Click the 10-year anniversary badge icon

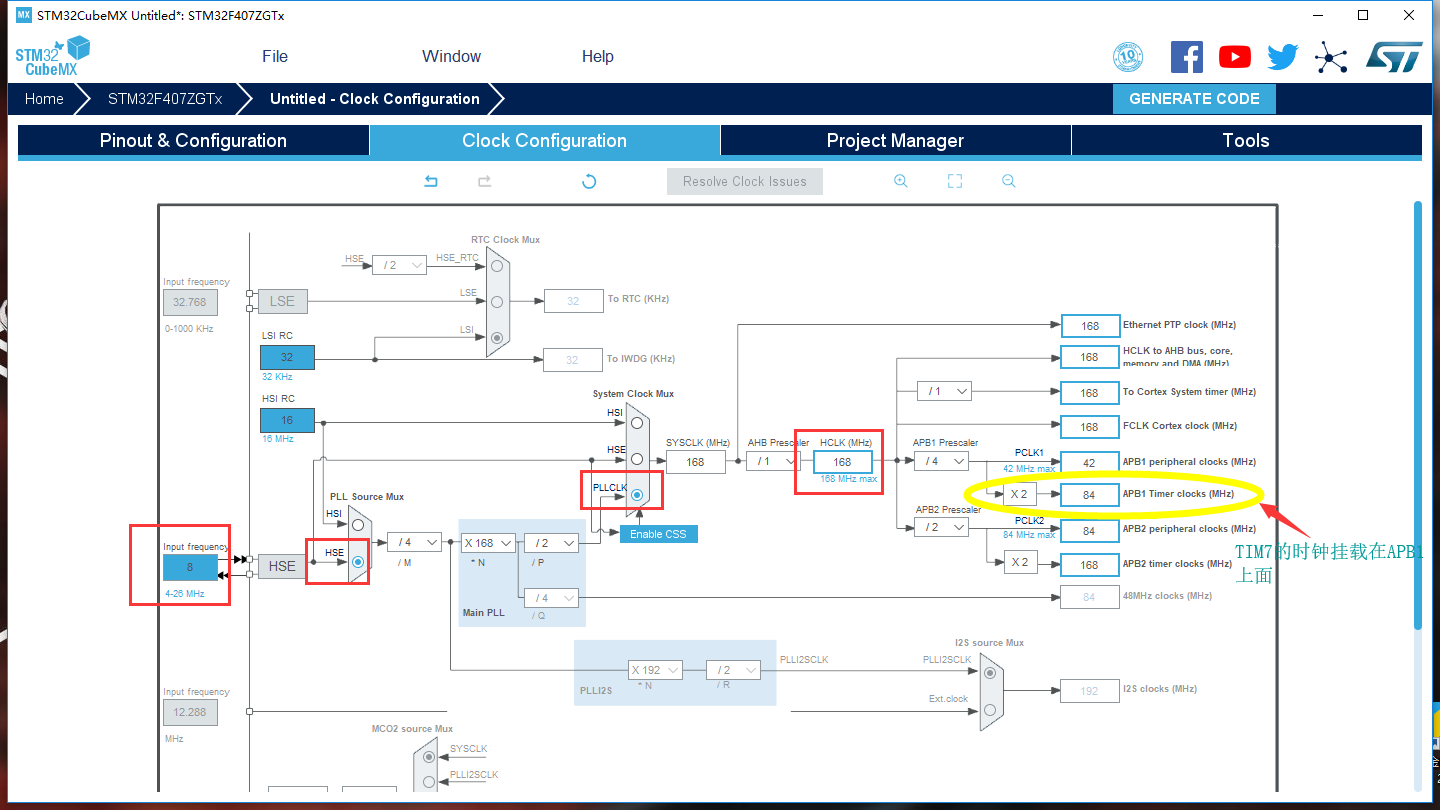click(1128, 57)
